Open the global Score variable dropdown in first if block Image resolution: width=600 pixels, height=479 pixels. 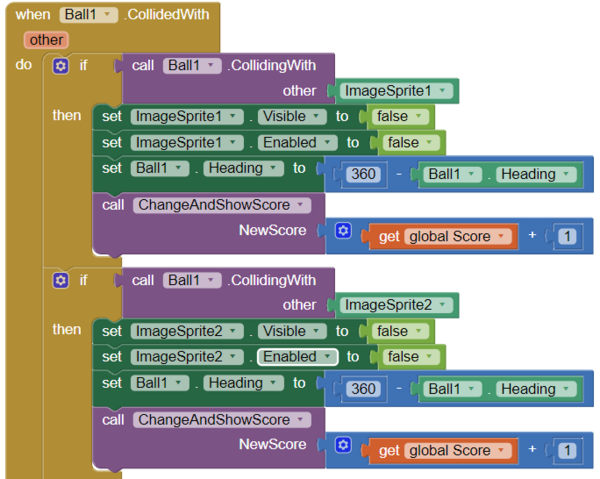click(502, 237)
